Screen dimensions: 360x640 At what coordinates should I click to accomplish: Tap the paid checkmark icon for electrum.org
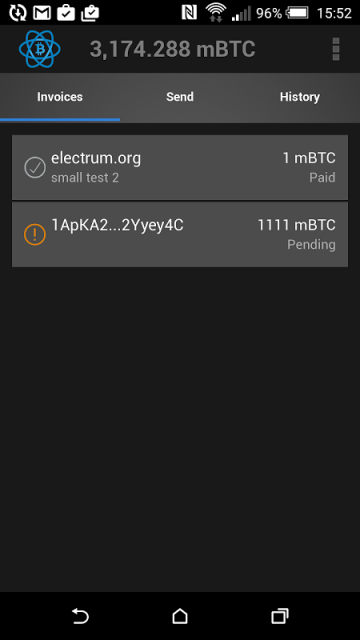35,167
